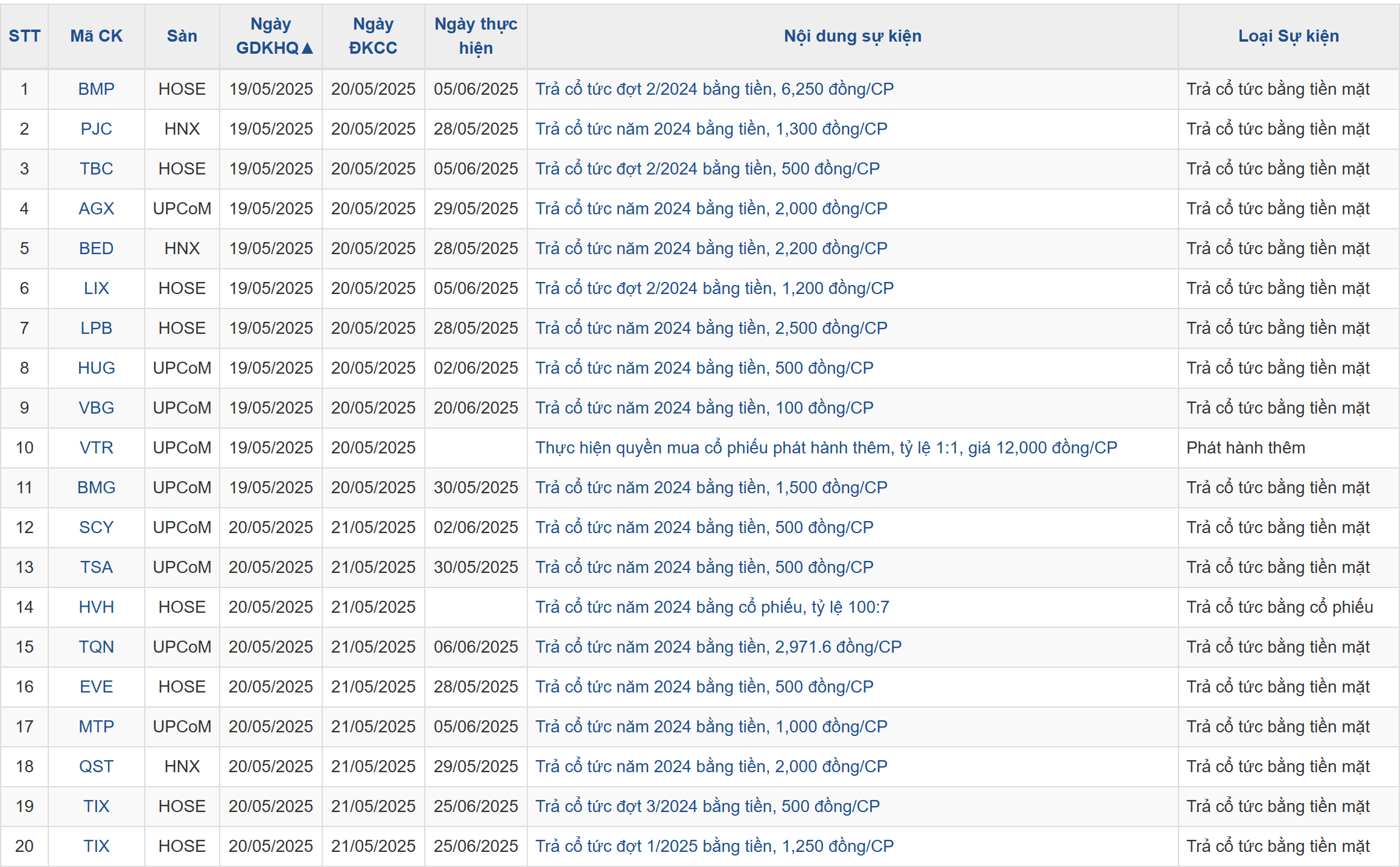Click the Nội dung sự kiện header

pos(853,36)
